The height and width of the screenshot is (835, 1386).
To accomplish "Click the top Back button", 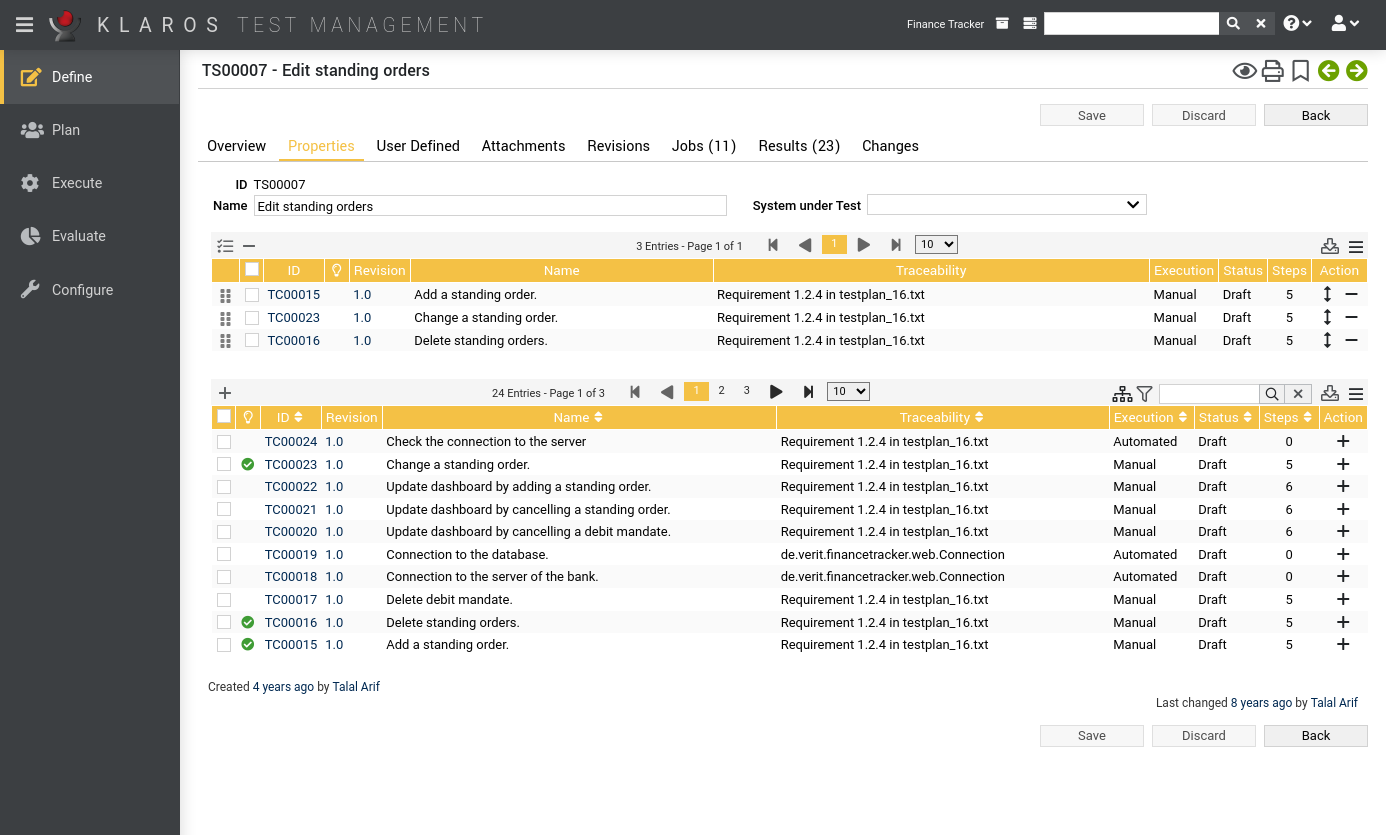I will click(x=1315, y=115).
